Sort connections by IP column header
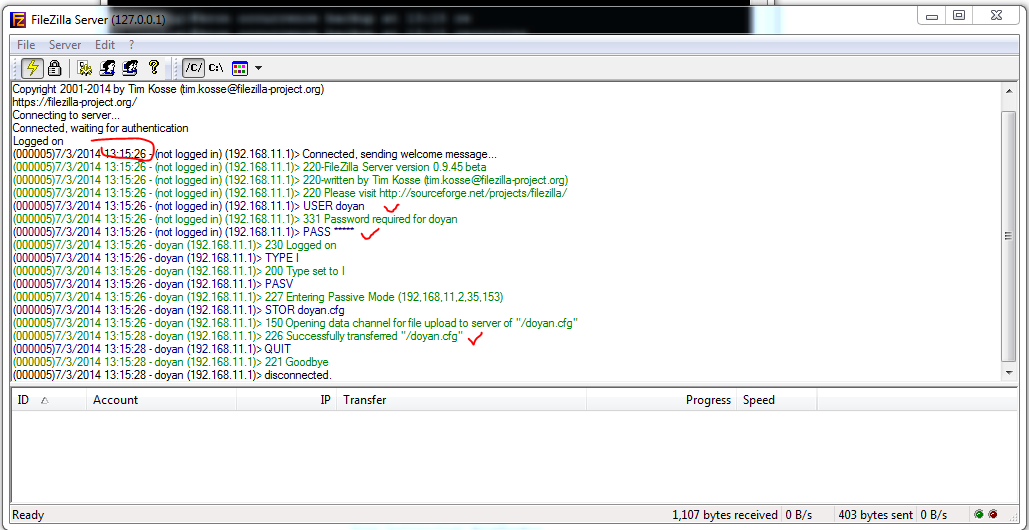 coord(286,399)
